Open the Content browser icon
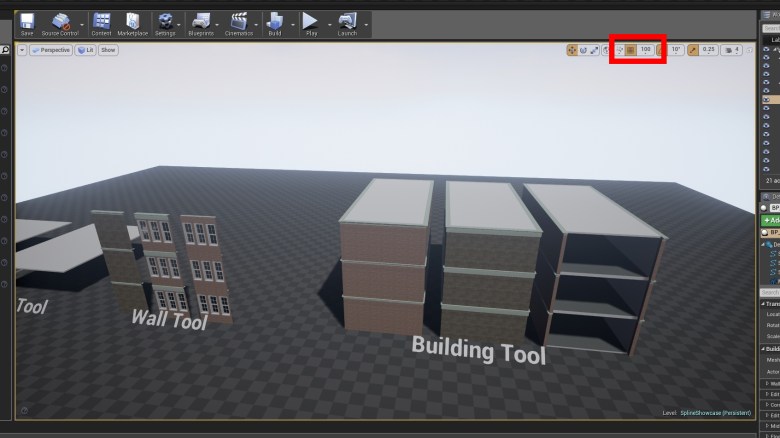 tap(101, 22)
